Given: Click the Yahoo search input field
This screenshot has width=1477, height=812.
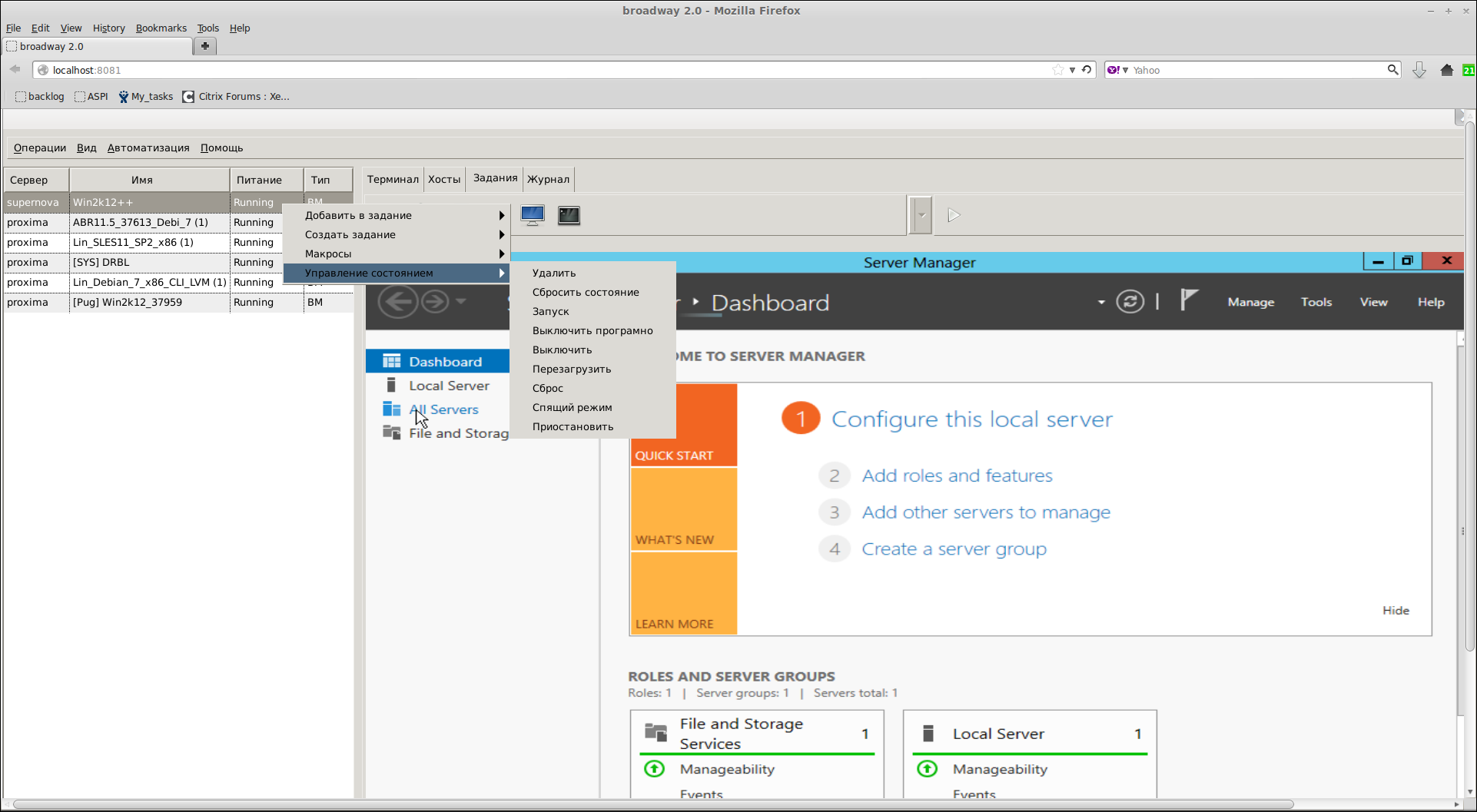Looking at the screenshot, I should point(1257,70).
